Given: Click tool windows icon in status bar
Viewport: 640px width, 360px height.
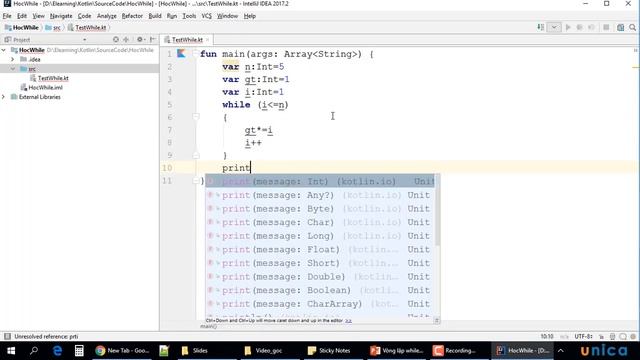Looking at the screenshot, I should click(7, 336).
